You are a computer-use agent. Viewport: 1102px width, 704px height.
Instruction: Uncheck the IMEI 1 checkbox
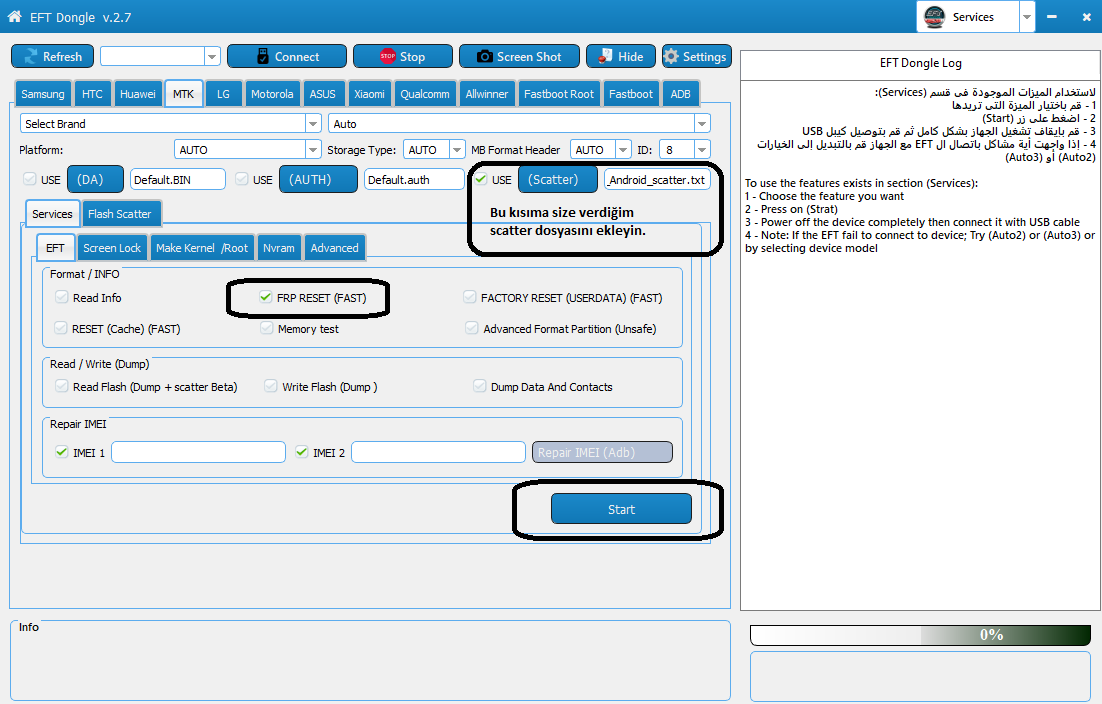click(x=61, y=452)
